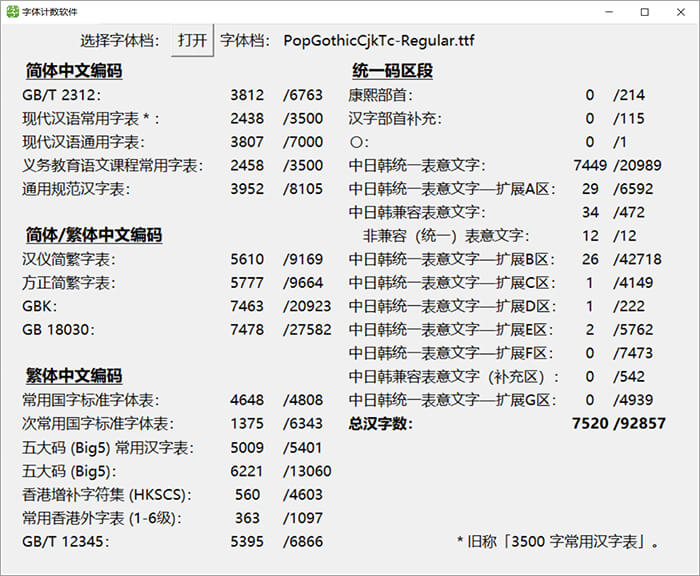The image size is (700, 576).
Task: Click the 常用国字标准字体表 label
Action: (x=91, y=400)
